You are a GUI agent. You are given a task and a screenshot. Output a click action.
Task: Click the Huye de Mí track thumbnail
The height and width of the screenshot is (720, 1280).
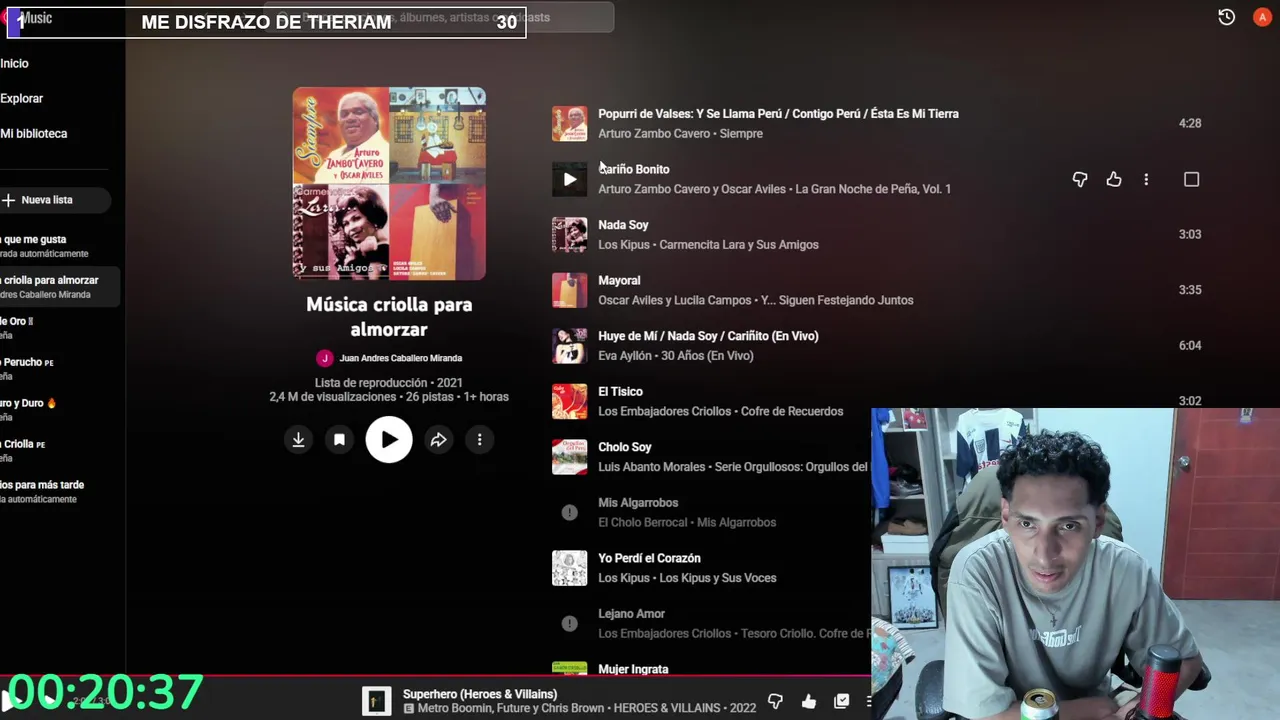coord(569,346)
